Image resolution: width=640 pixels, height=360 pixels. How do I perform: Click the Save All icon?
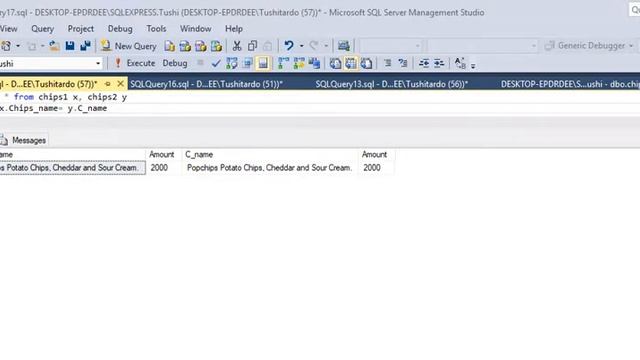click(85, 46)
